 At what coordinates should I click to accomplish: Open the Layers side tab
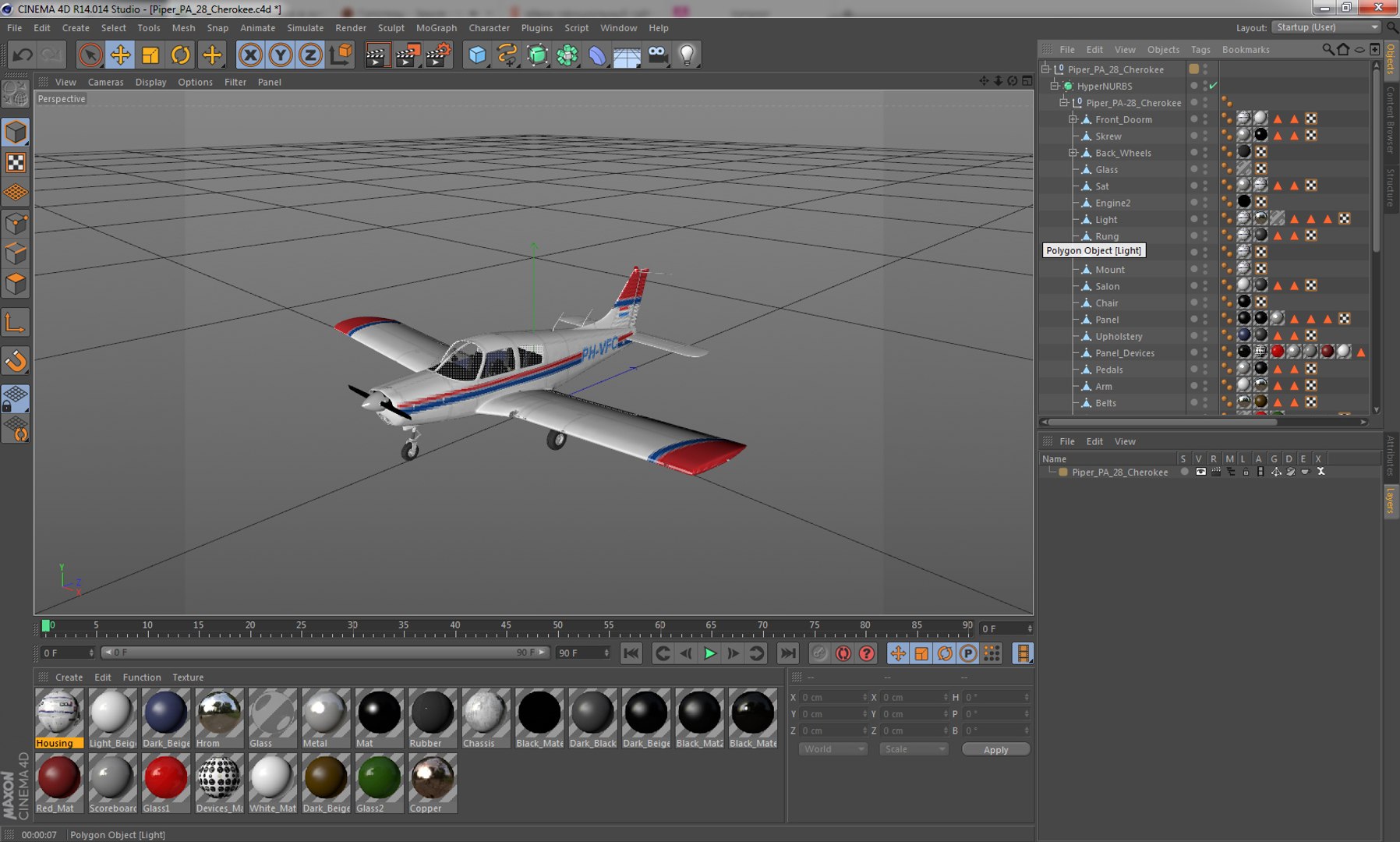coord(1390,501)
